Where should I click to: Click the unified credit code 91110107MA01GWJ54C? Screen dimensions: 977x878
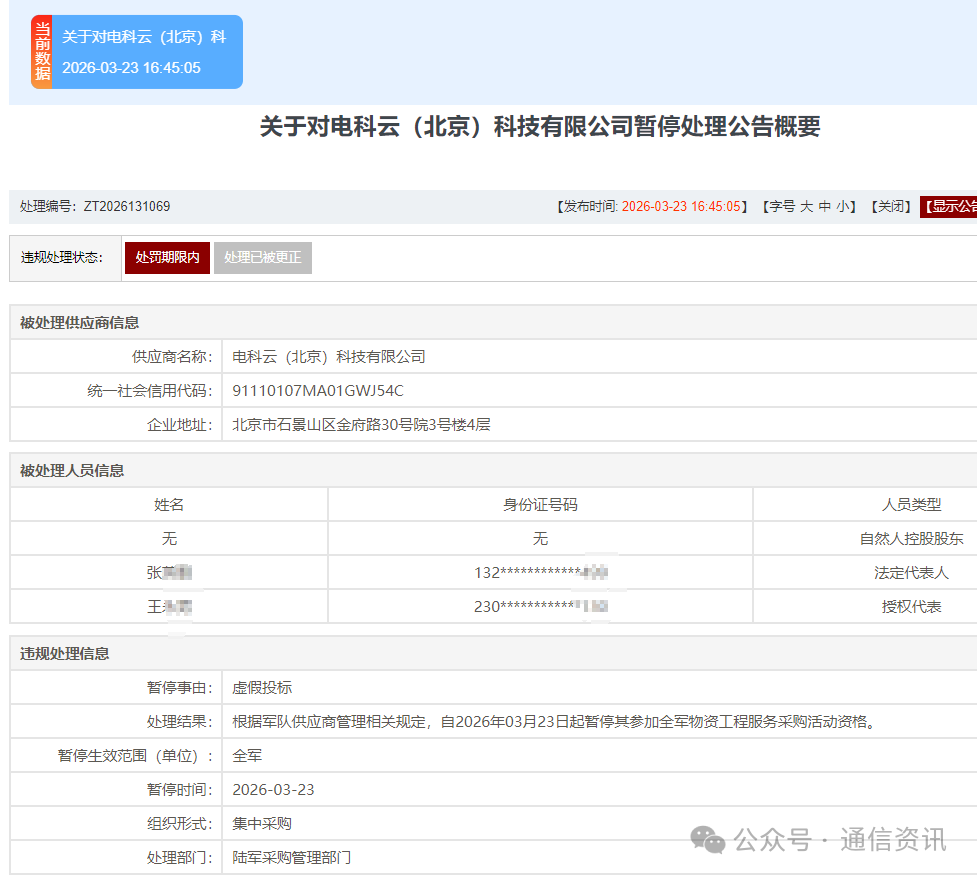pyautogui.click(x=318, y=391)
